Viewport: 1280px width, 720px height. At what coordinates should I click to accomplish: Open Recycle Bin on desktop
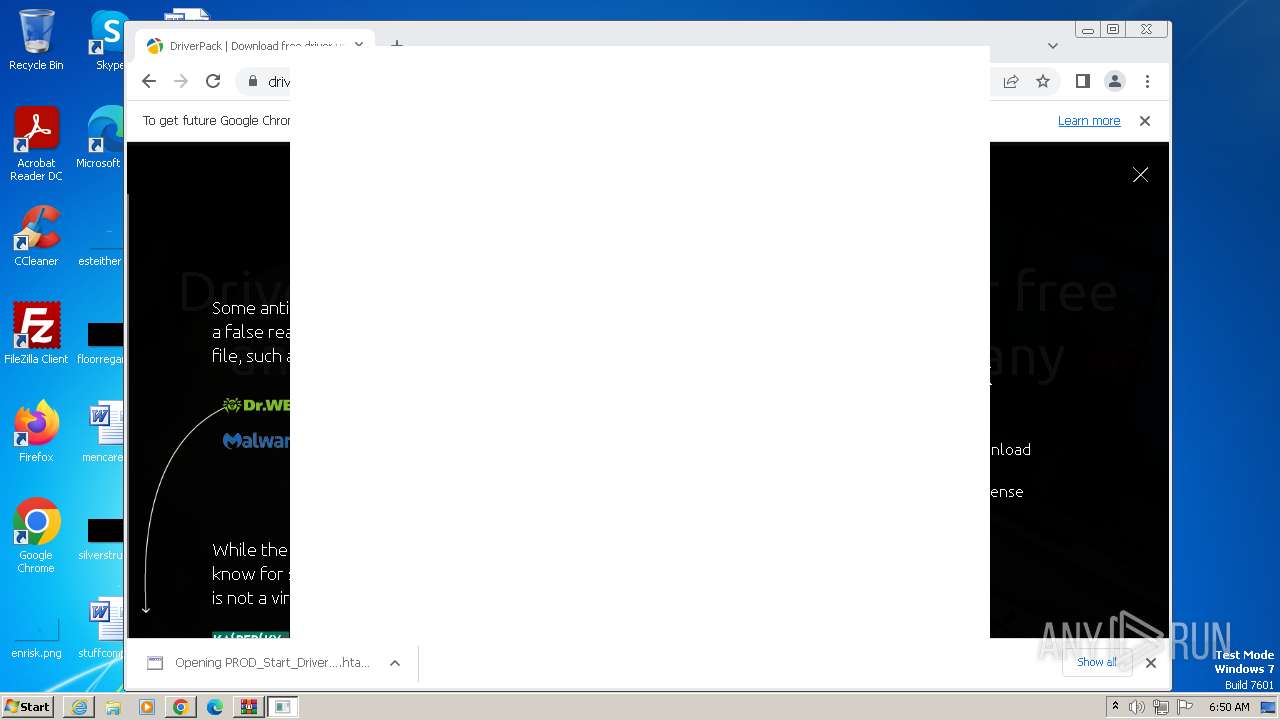point(36,41)
